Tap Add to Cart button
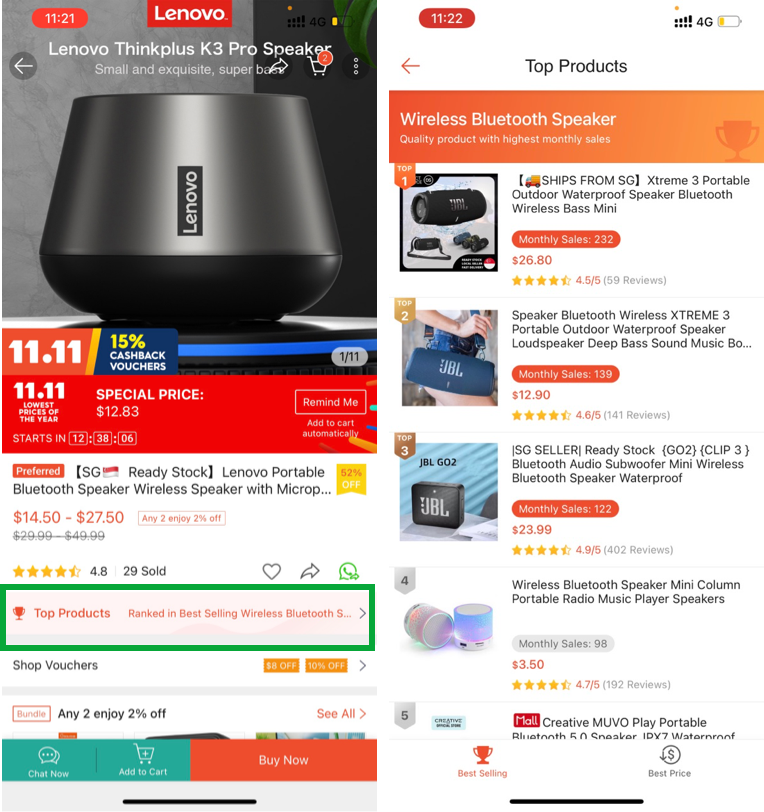Screen dimensions: 764x812 [143, 761]
